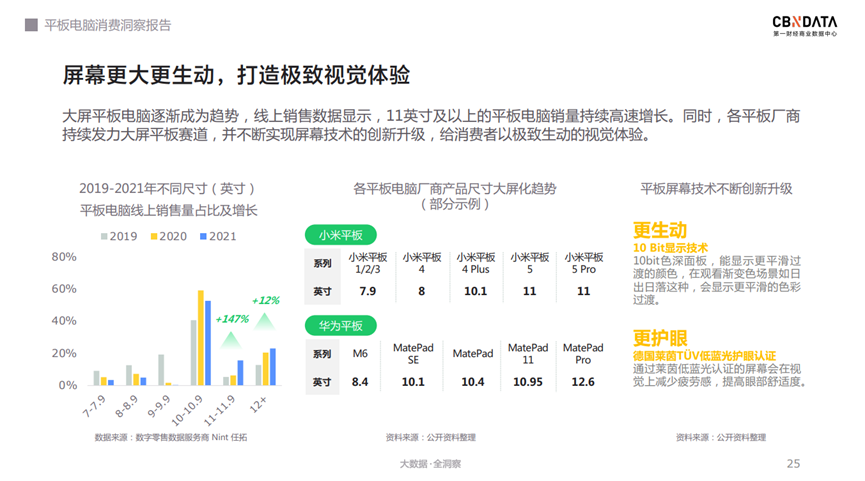The height and width of the screenshot is (481, 865).
Task: Click the 9-9.9 axis label
Action: (159, 407)
